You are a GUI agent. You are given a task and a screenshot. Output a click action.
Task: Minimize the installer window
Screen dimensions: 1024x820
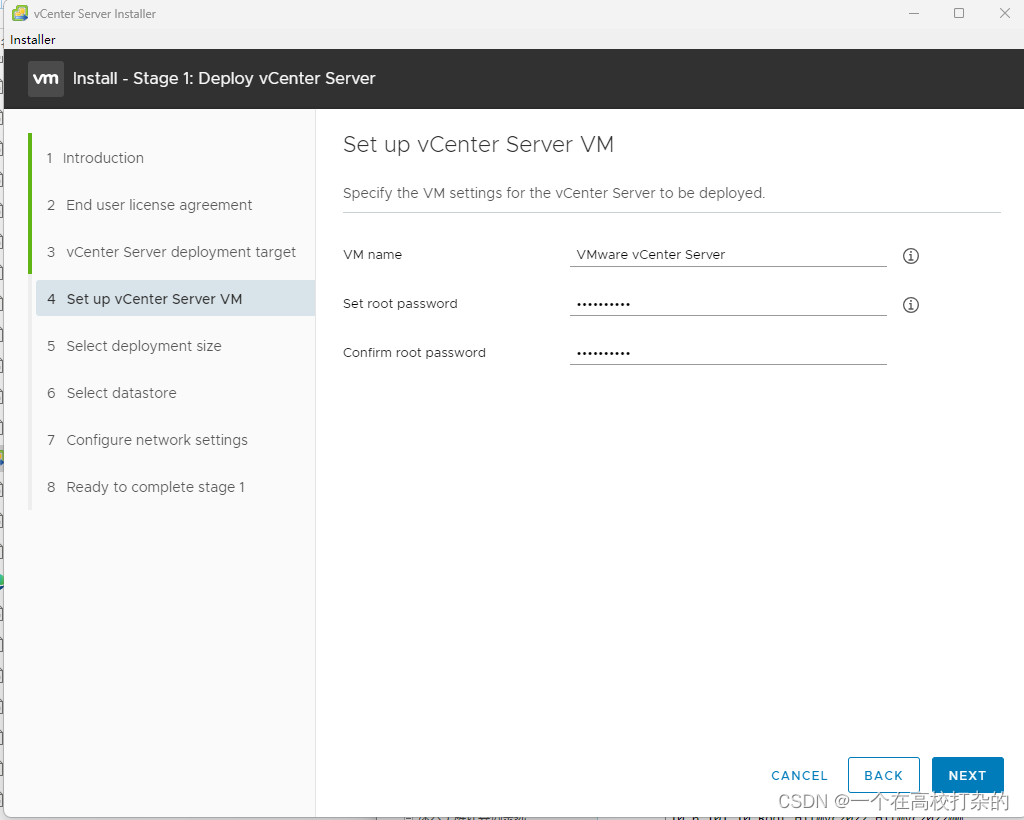(914, 13)
